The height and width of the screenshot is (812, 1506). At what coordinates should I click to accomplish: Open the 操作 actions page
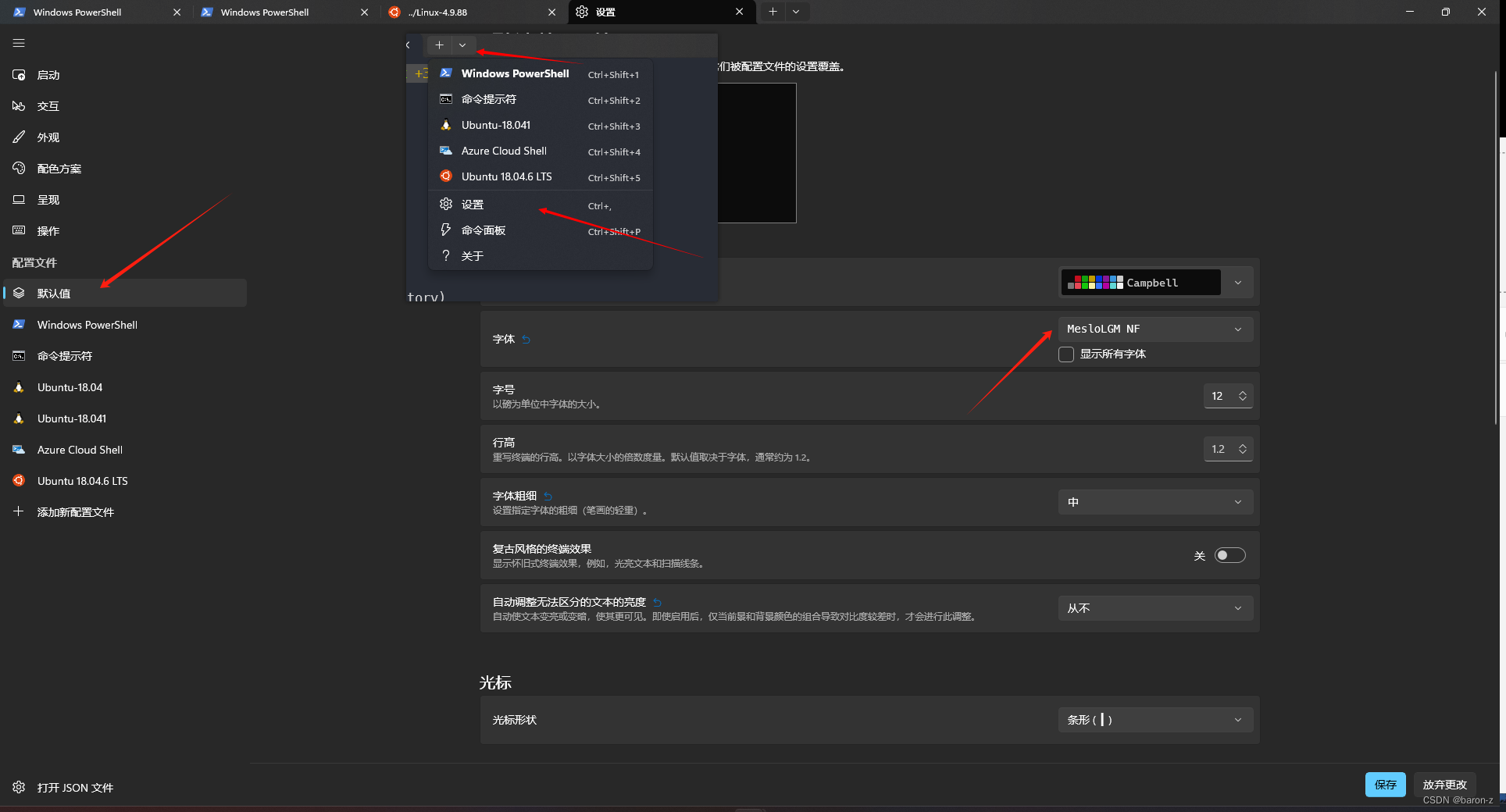pos(125,231)
